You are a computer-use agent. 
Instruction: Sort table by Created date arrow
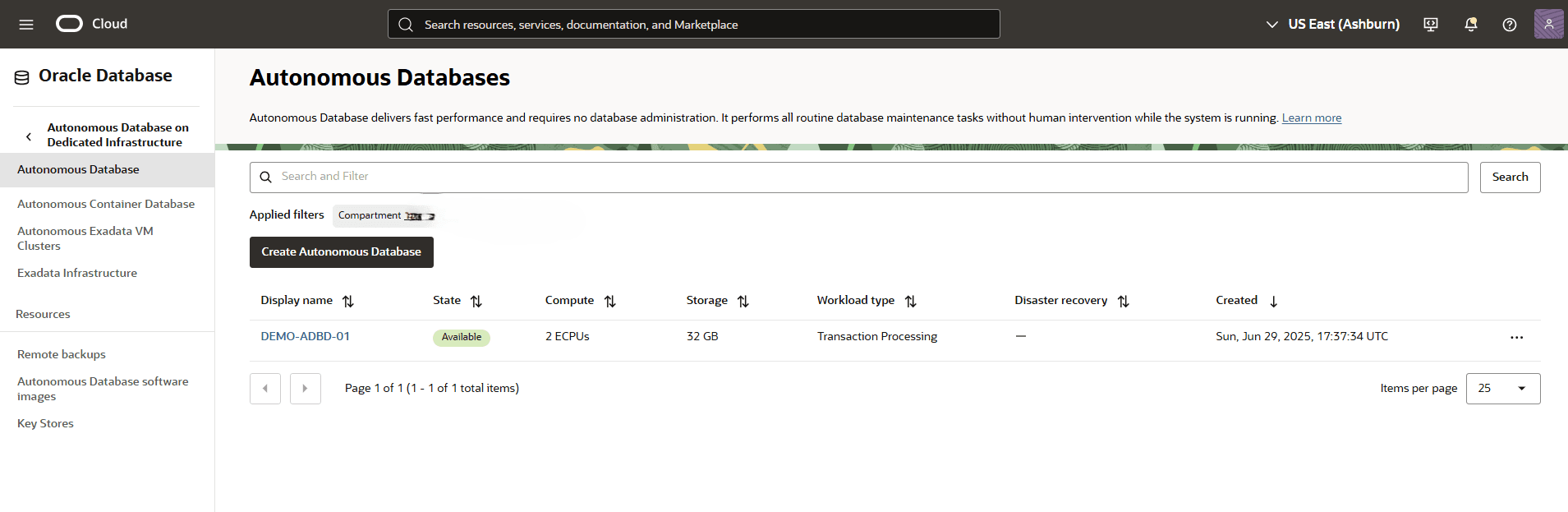[x=1274, y=302]
